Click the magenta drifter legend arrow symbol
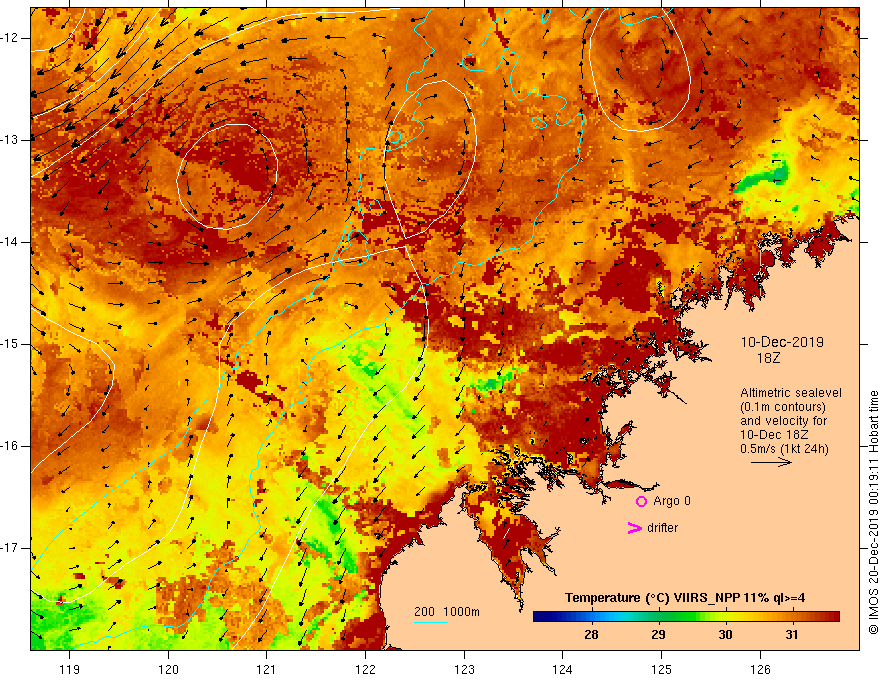This screenshot has height=680, width=880. [634, 528]
